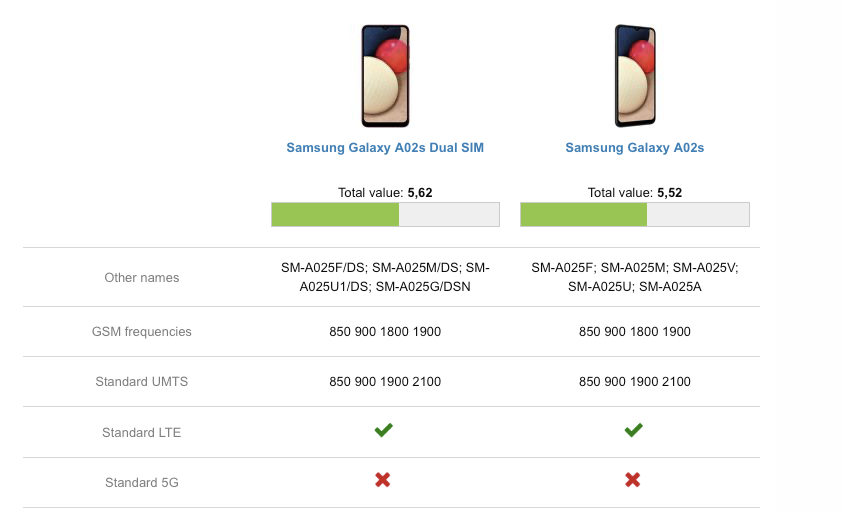842x513 pixels.
Task: Click the Total value 5,62 text
Action: 385,193
